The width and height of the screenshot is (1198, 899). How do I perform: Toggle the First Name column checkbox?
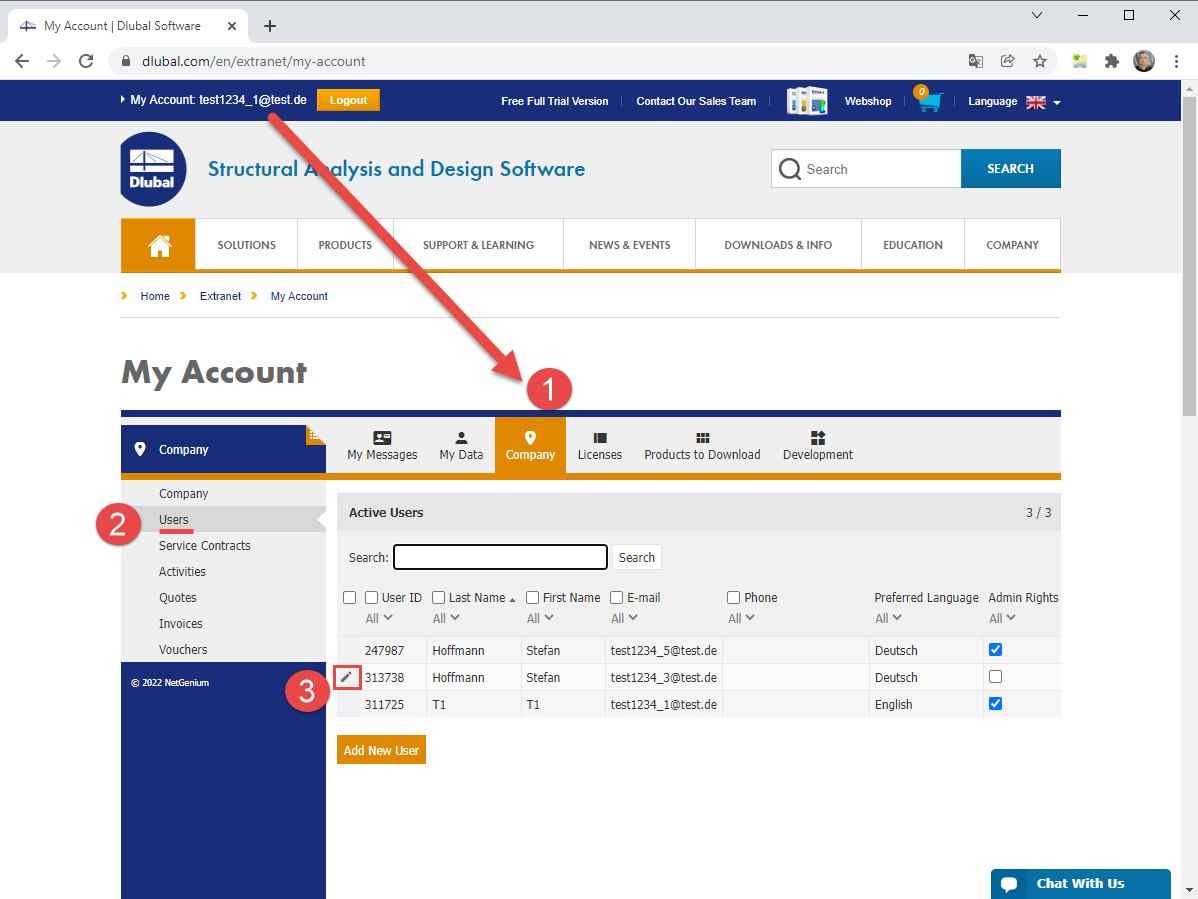point(533,597)
